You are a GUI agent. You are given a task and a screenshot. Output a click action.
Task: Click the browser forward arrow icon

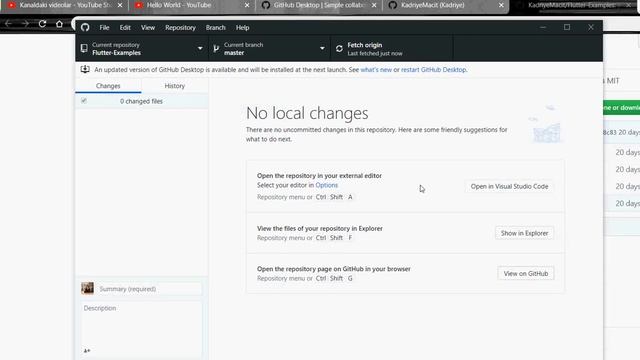25,24
